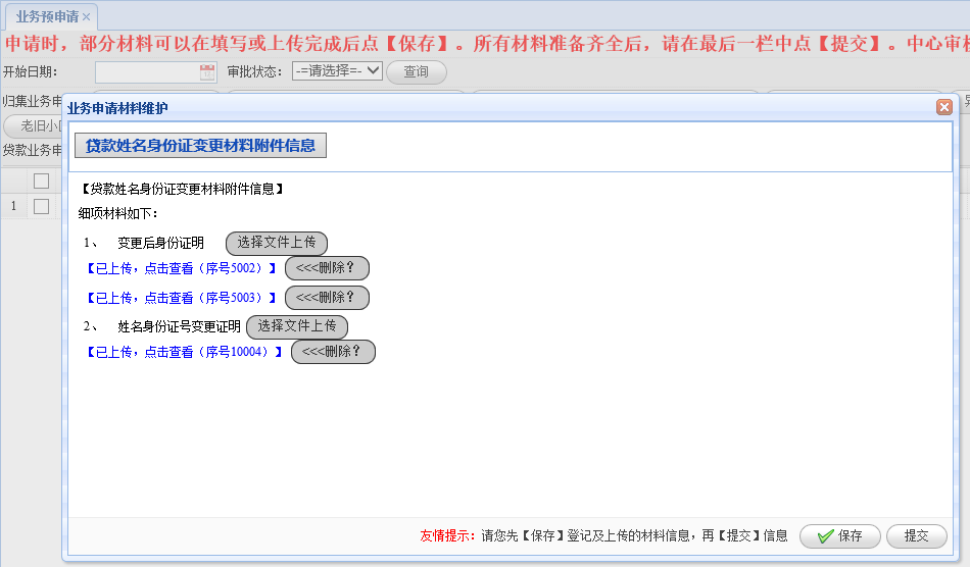Switch to the 业务预申请 tab
Viewport: 970px width, 567px height.
[x=46, y=17]
